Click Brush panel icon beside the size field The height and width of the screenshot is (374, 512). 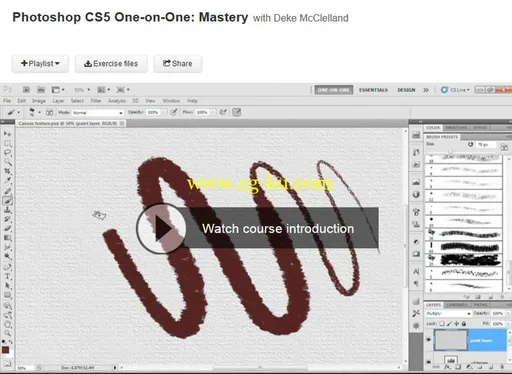pos(504,147)
